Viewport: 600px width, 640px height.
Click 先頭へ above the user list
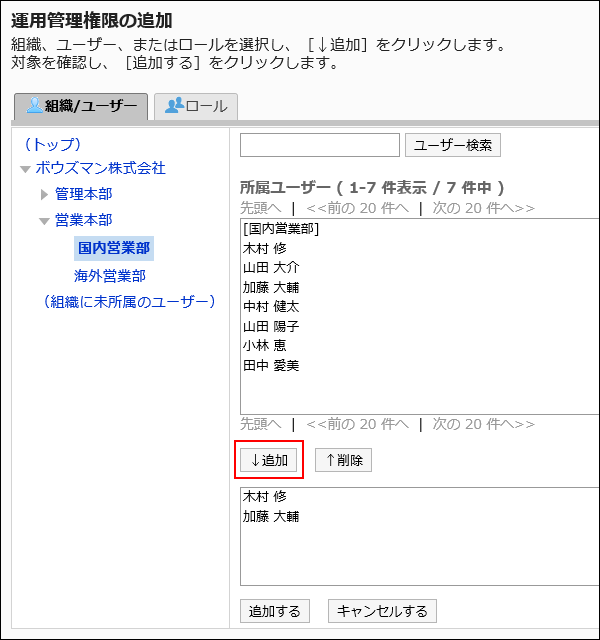coord(260,208)
